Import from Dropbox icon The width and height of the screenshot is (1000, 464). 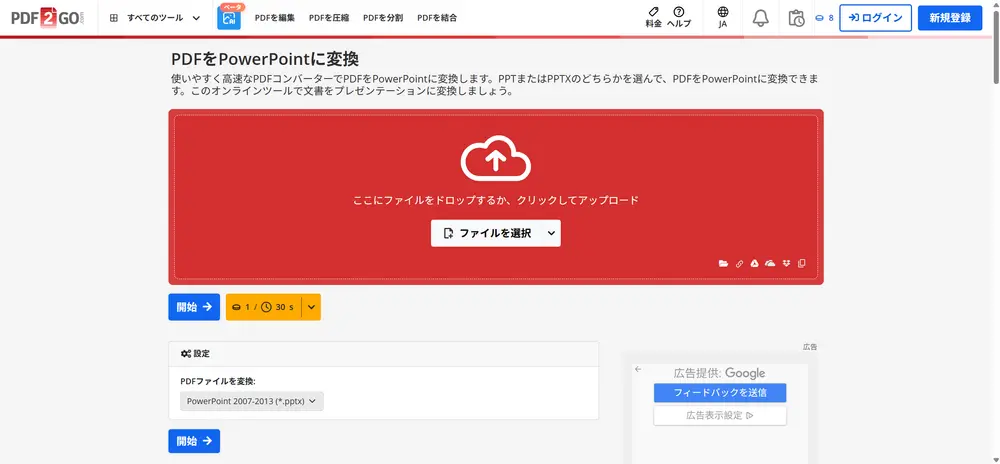786,263
